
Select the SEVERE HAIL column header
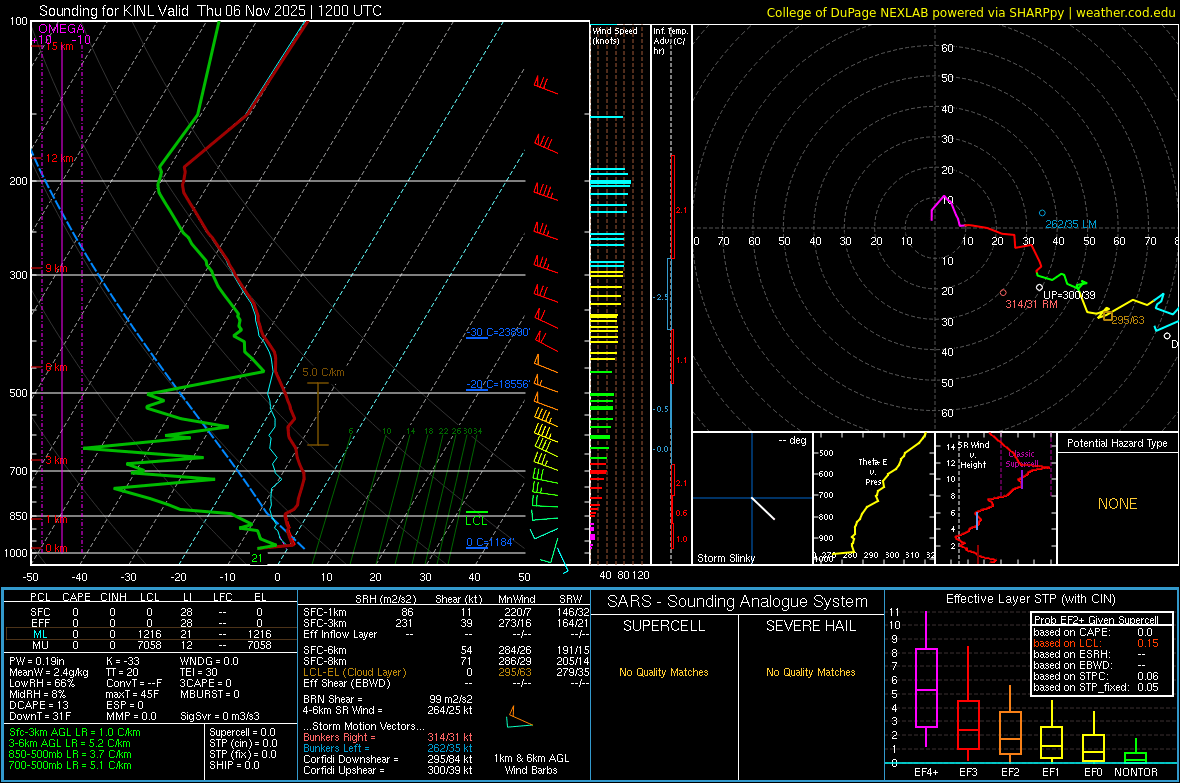click(810, 626)
